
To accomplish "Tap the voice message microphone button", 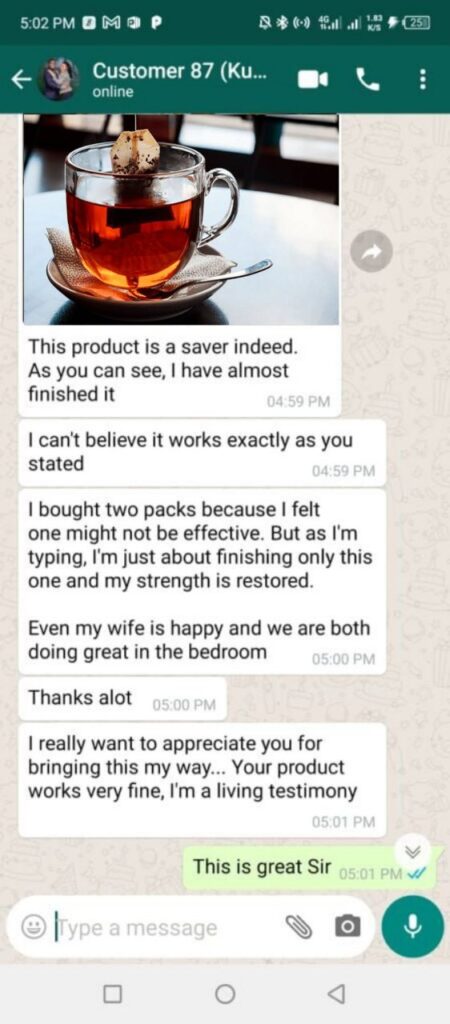I will (x=413, y=926).
